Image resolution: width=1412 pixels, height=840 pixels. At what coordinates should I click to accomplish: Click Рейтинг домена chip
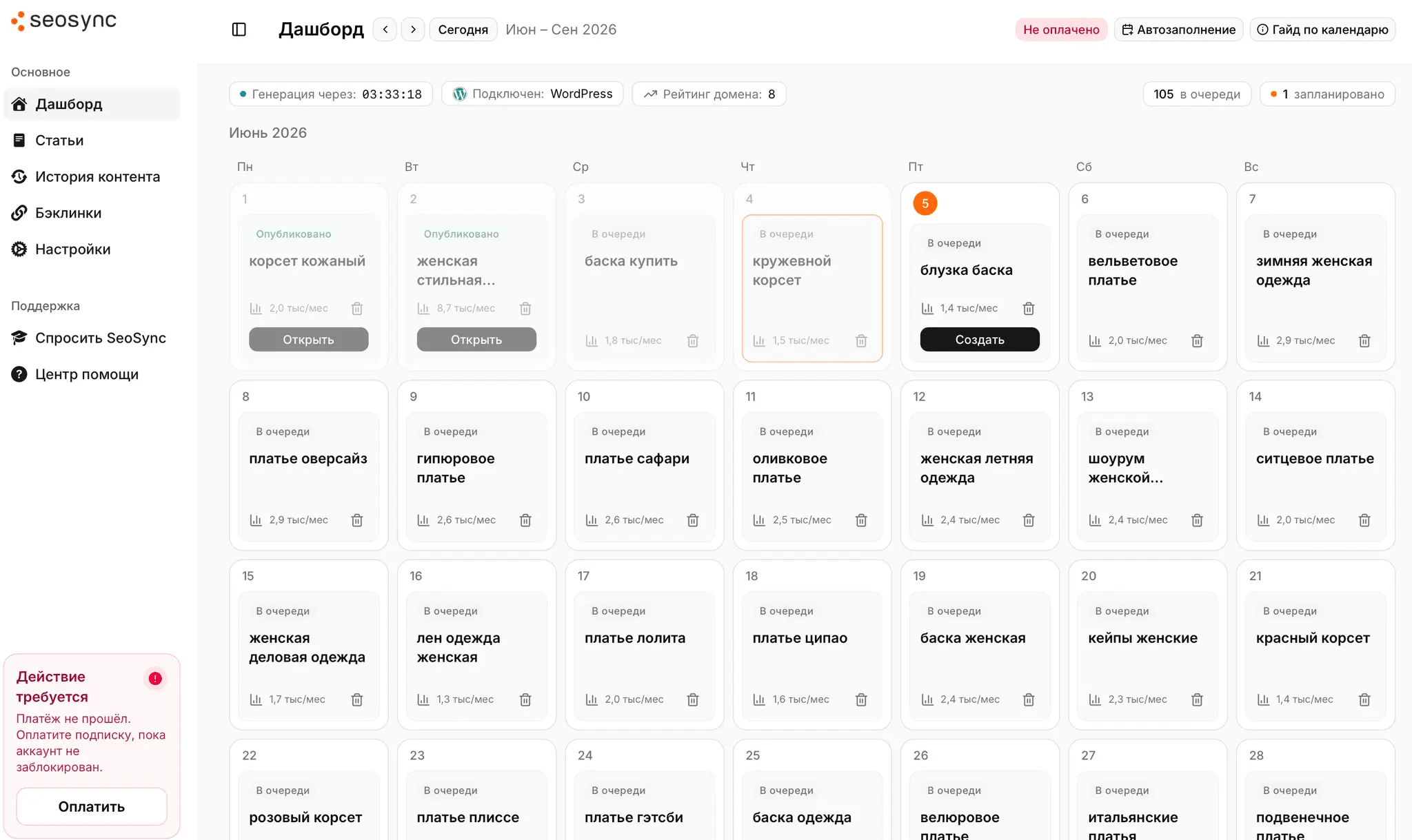pos(709,94)
